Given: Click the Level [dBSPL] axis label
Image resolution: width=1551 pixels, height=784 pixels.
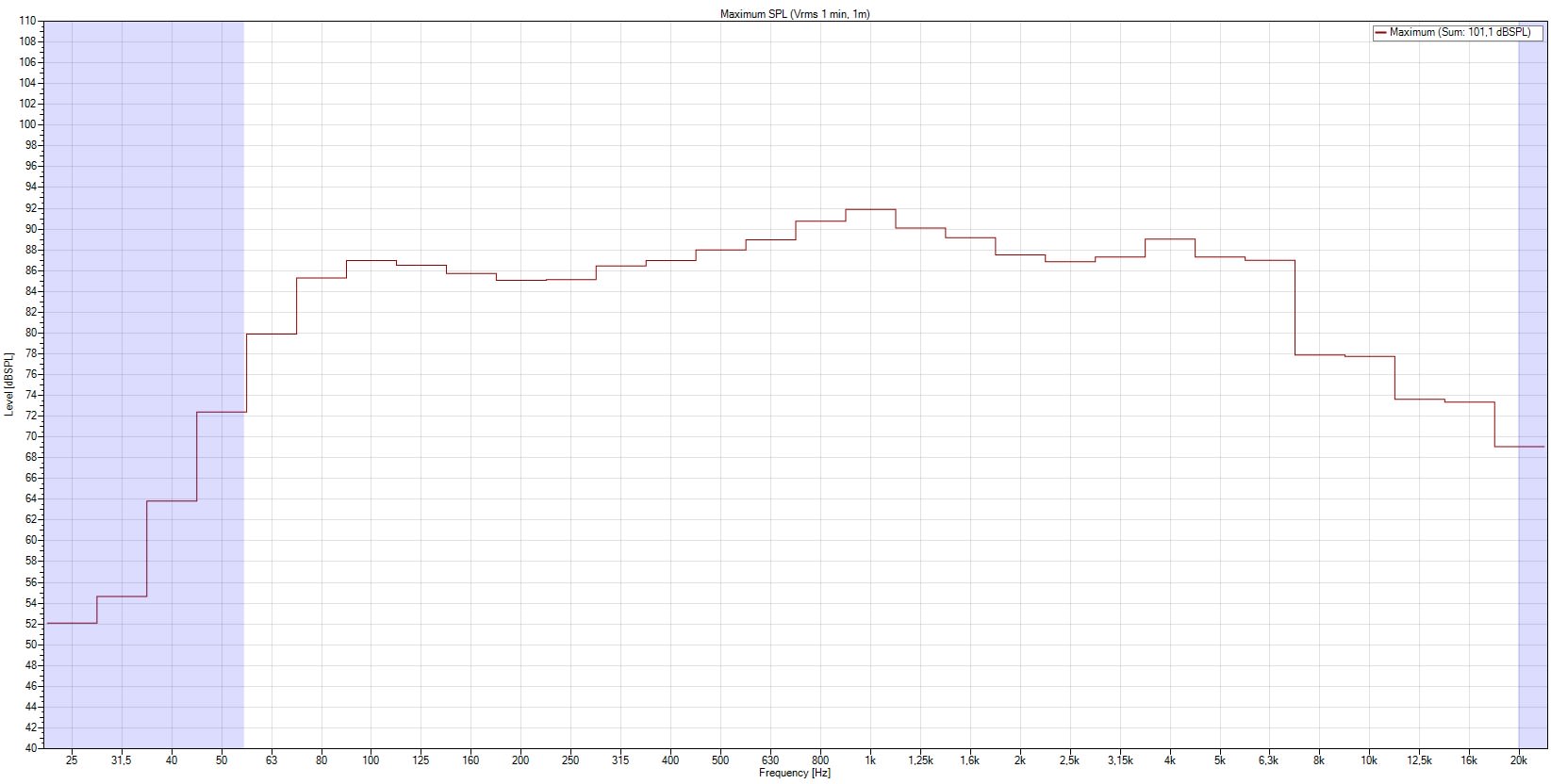Looking at the screenshot, I should click(8, 384).
